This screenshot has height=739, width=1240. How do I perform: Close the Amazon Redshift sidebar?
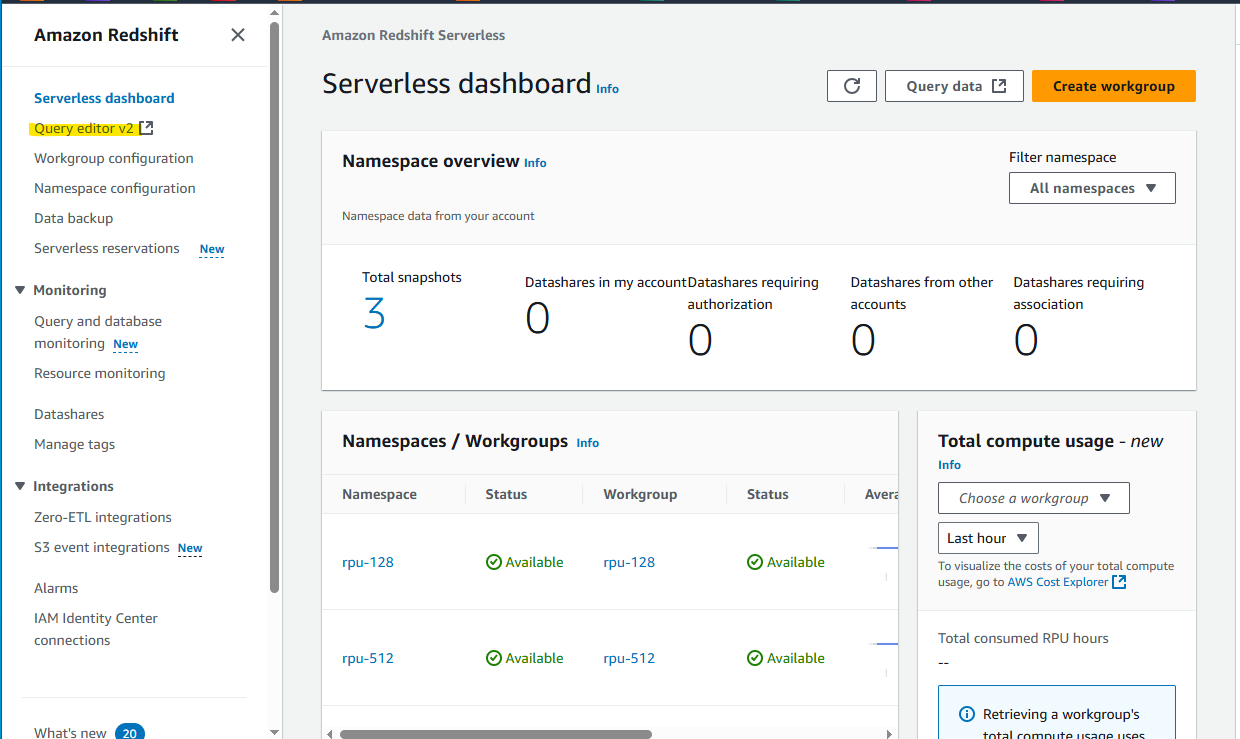[238, 35]
